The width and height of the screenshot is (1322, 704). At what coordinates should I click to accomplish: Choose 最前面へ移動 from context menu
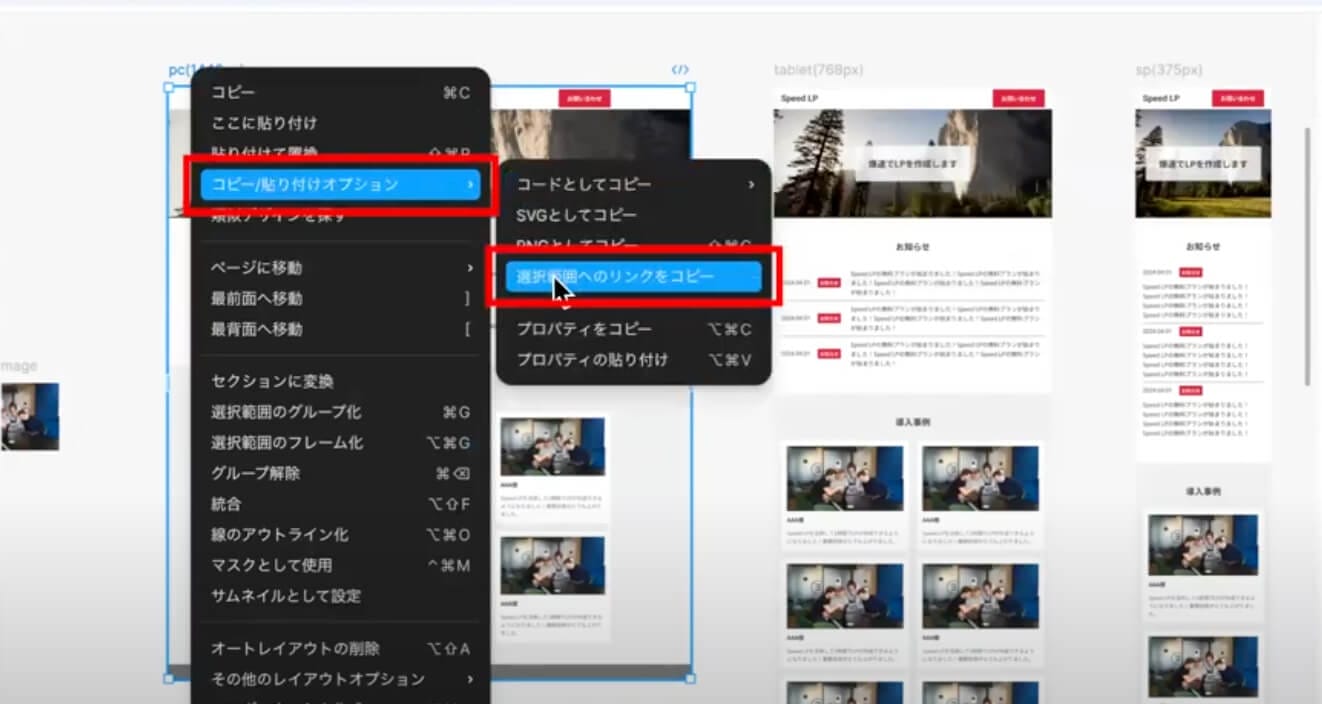click(257, 298)
